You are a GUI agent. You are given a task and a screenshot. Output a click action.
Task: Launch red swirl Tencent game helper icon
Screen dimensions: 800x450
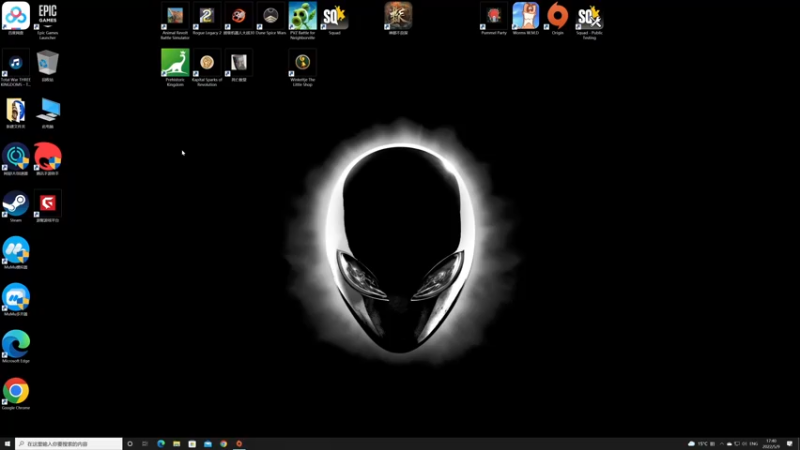47,159
